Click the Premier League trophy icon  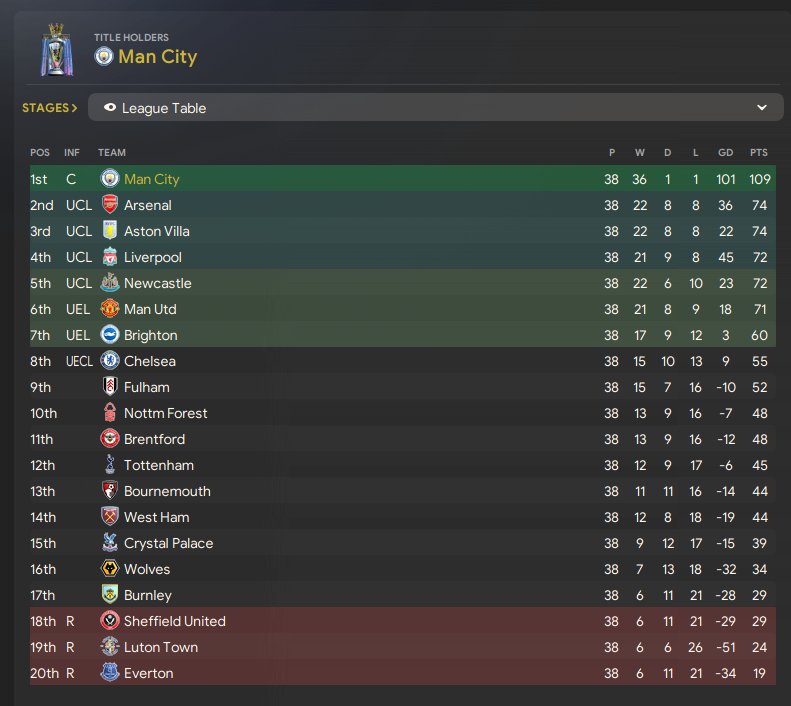[x=56, y=50]
